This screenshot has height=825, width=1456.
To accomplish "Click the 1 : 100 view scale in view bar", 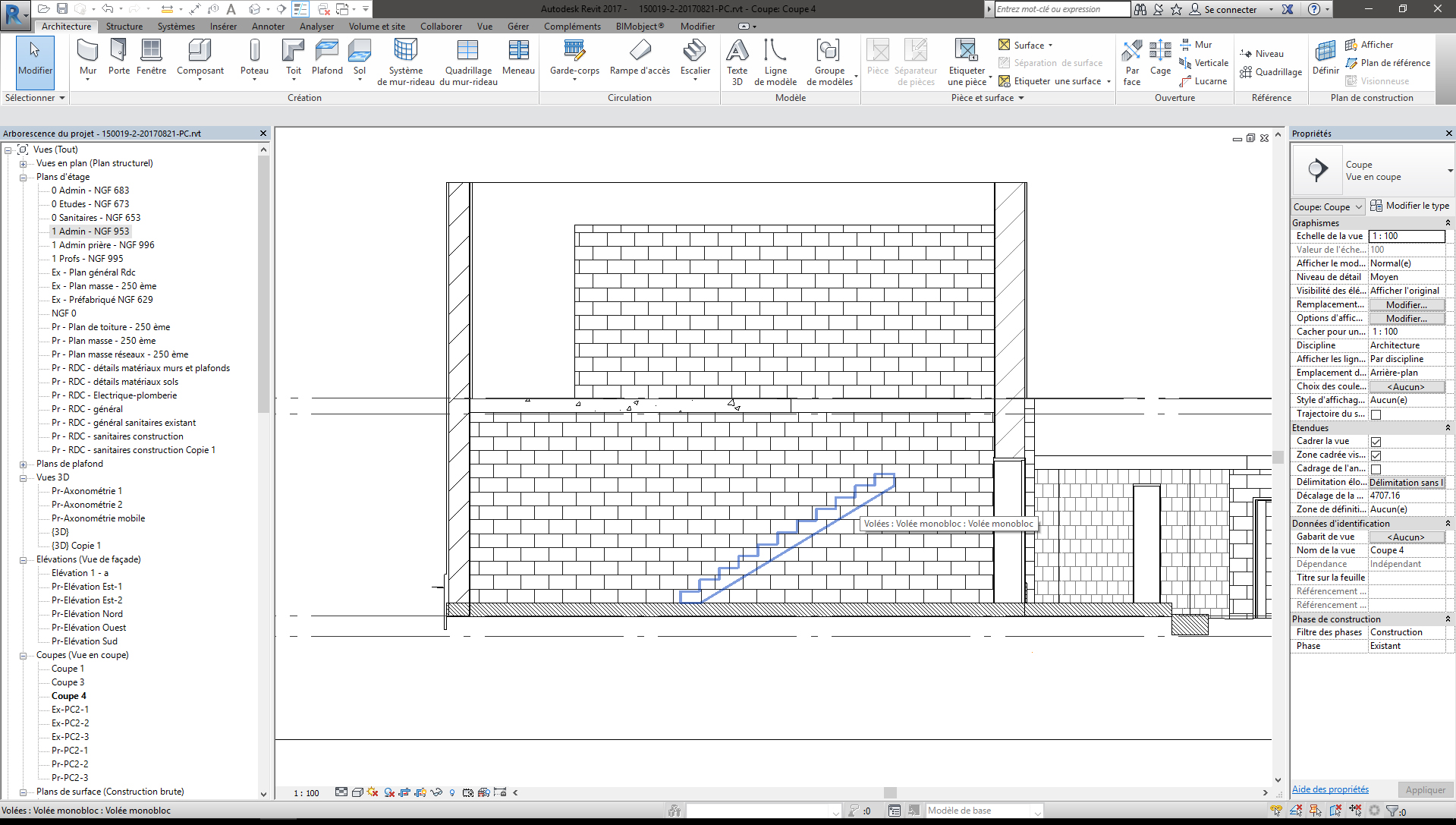I will pyautogui.click(x=307, y=793).
